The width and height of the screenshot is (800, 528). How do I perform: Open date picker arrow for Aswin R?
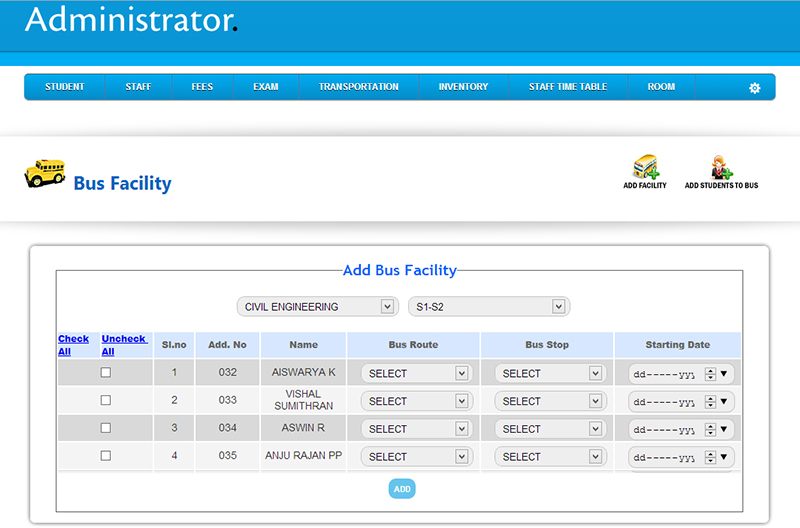724,429
